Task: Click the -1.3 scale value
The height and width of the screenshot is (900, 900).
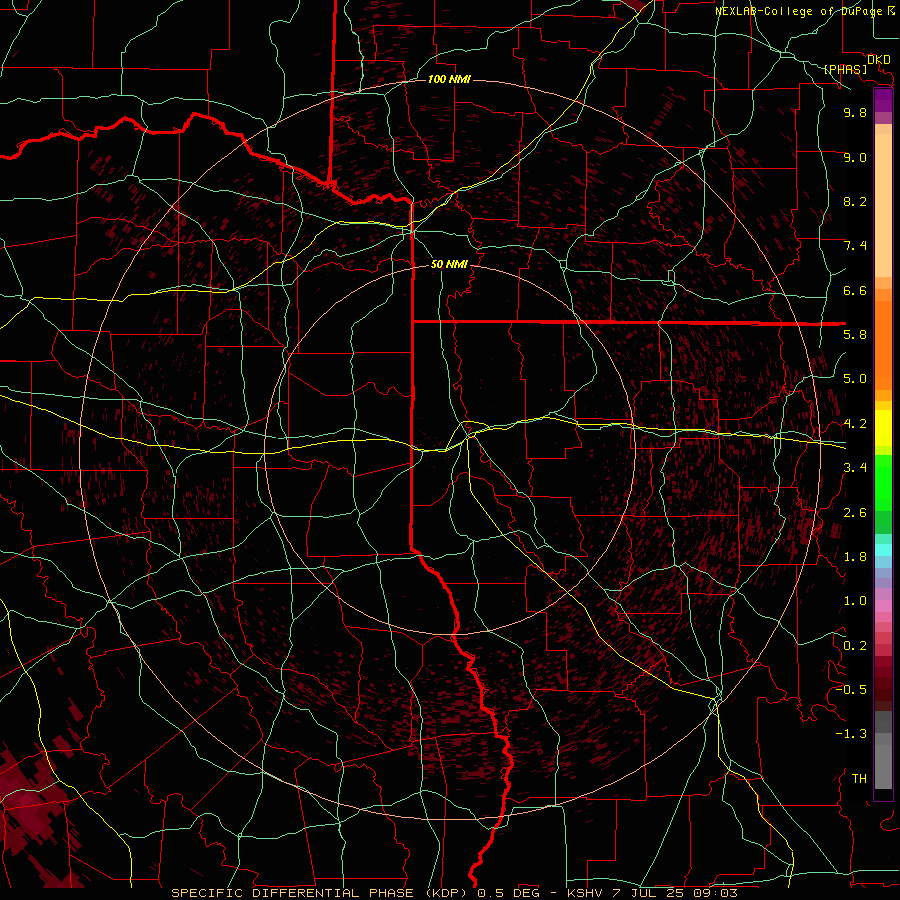Action: pyautogui.click(x=851, y=734)
